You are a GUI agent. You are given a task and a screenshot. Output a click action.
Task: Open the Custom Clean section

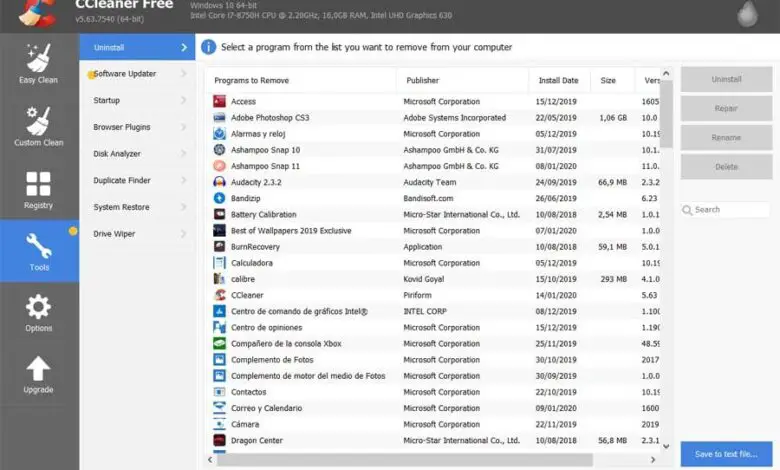coord(39,127)
